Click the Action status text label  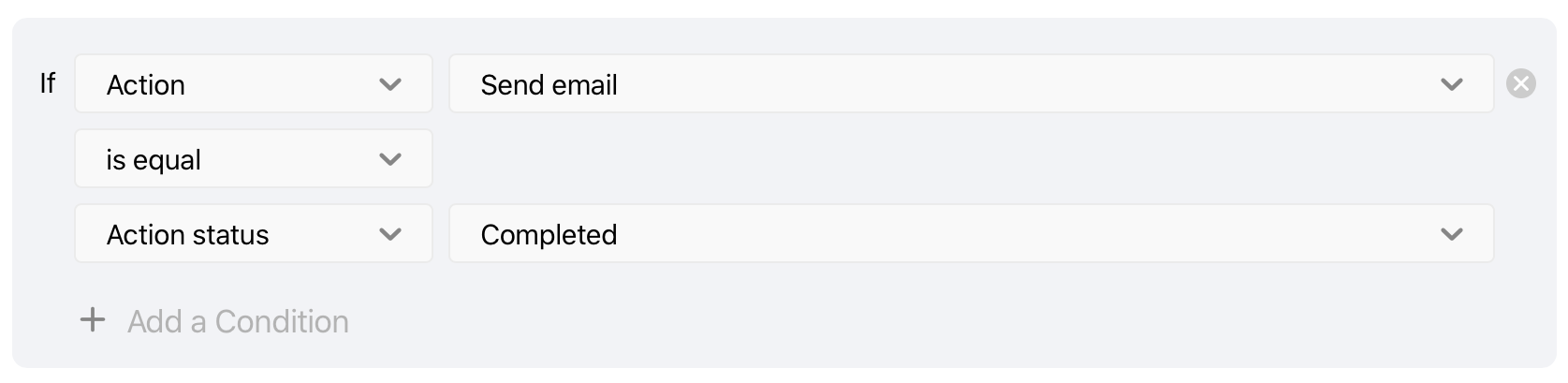[x=187, y=235]
